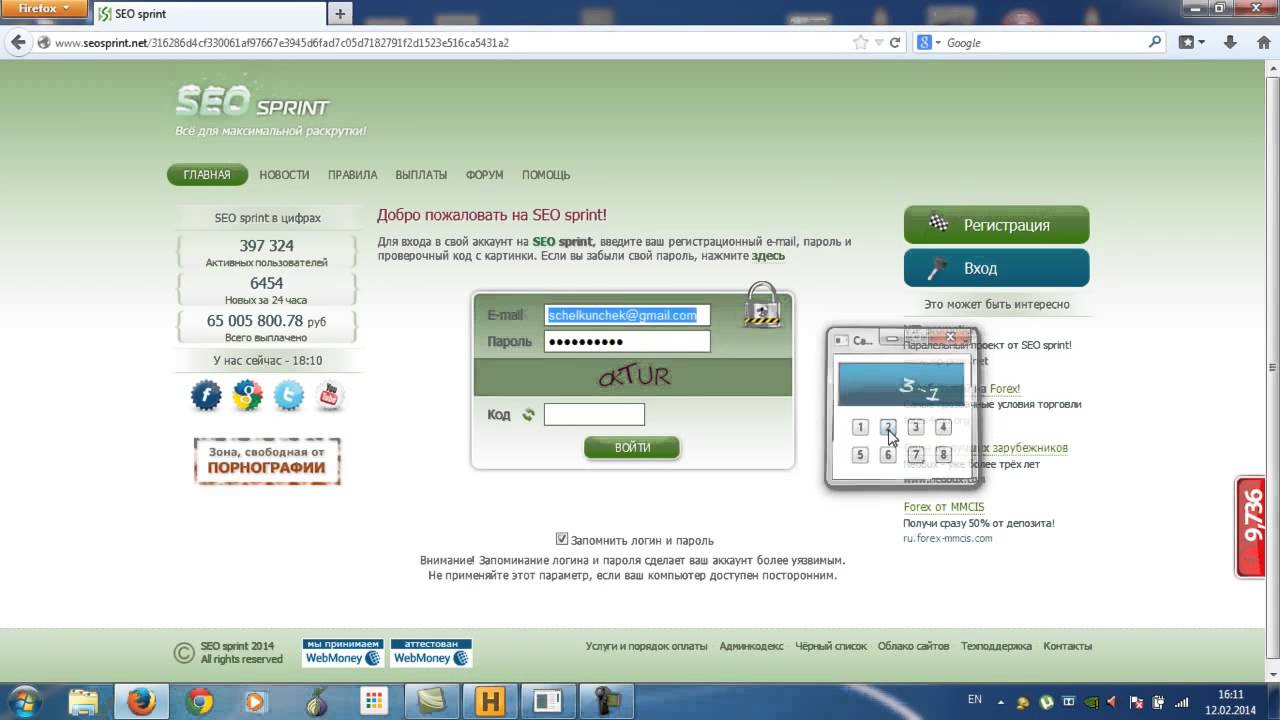Click the browser address bar
The height and width of the screenshot is (720, 1280).
click(x=450, y=43)
